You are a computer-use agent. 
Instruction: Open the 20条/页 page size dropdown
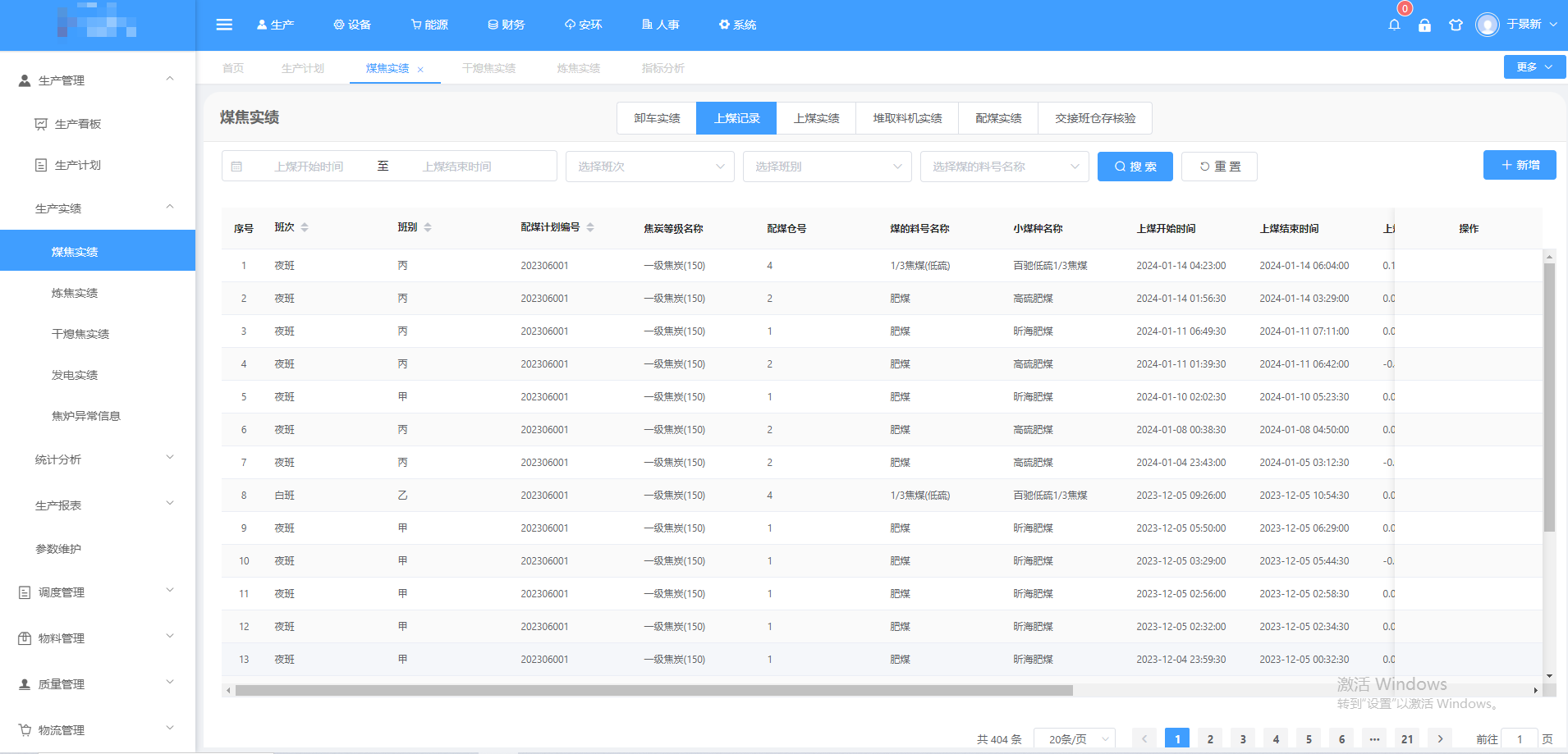(x=1075, y=738)
